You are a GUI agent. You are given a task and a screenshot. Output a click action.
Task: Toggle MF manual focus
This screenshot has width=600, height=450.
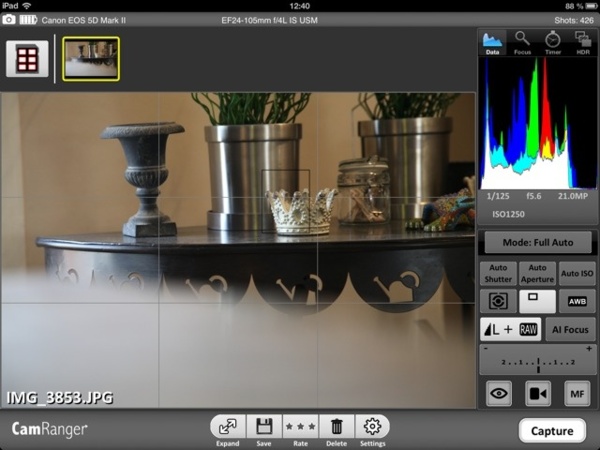[x=577, y=393]
